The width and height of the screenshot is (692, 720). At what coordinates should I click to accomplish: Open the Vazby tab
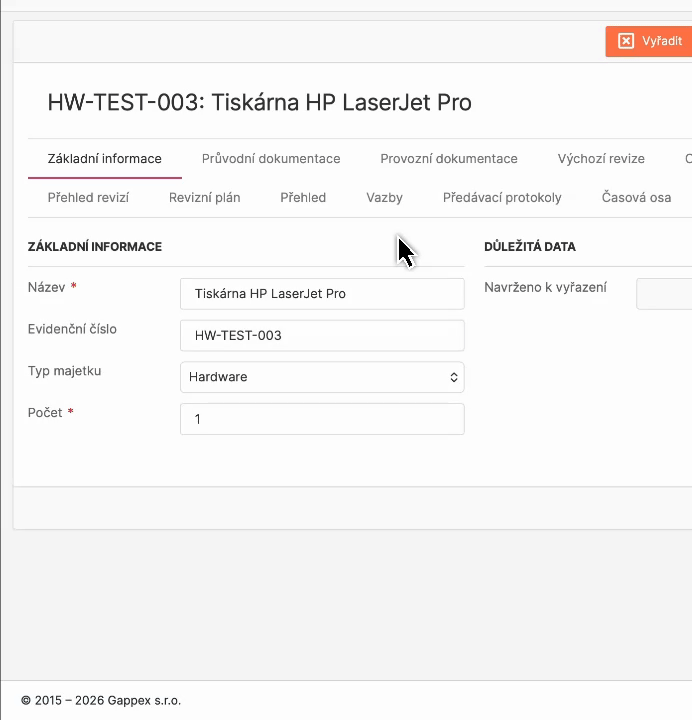tap(384, 197)
